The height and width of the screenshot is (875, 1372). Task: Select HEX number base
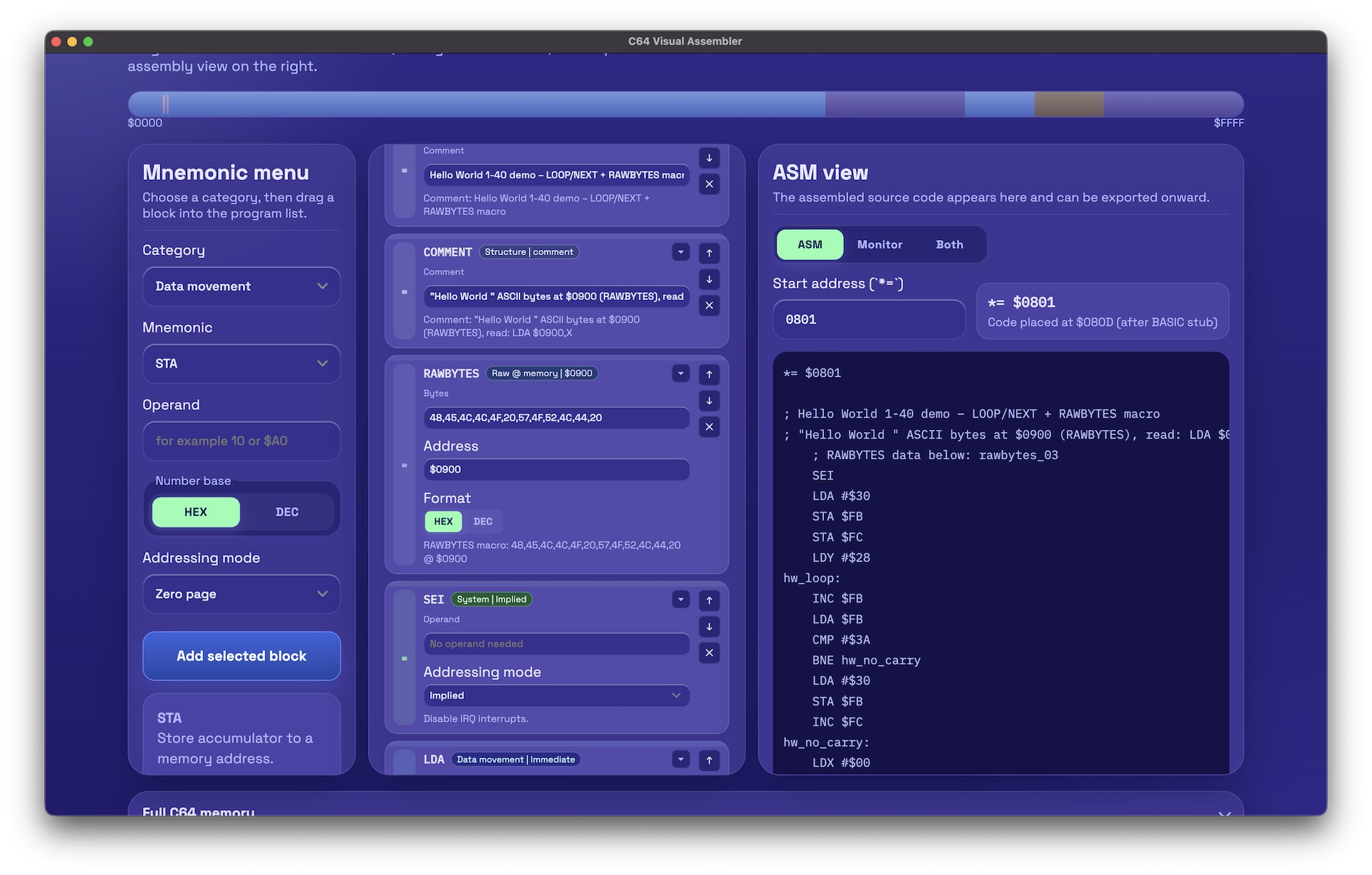196,512
